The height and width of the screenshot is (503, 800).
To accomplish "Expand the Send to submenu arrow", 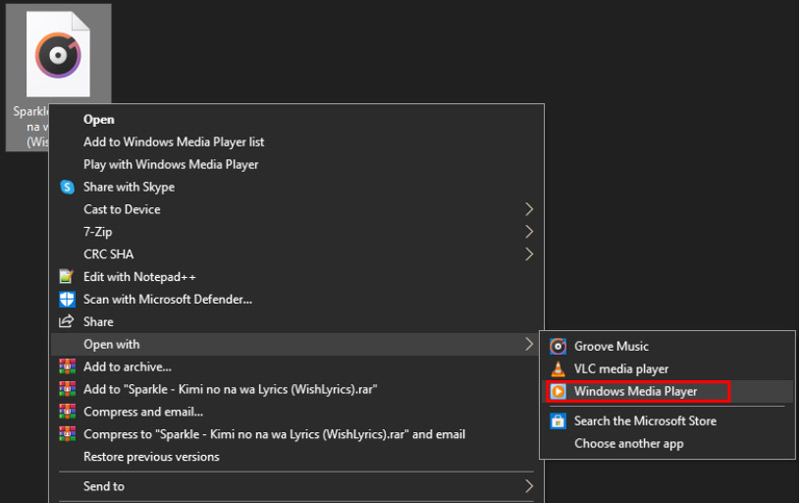I will click(529, 486).
